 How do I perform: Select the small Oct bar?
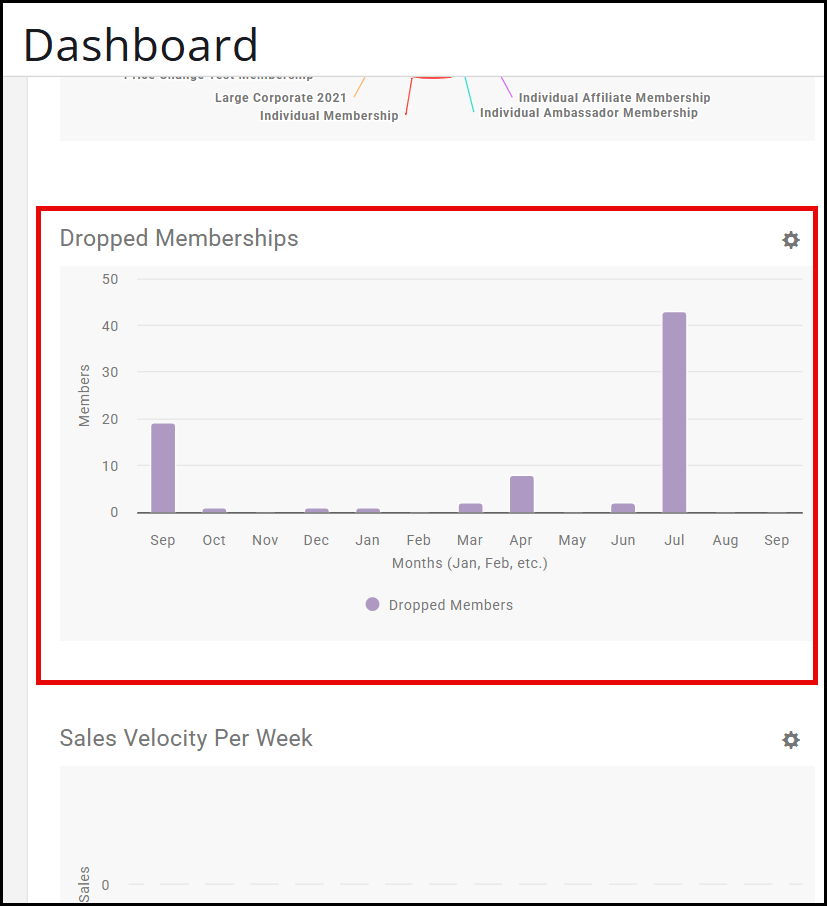tap(214, 510)
